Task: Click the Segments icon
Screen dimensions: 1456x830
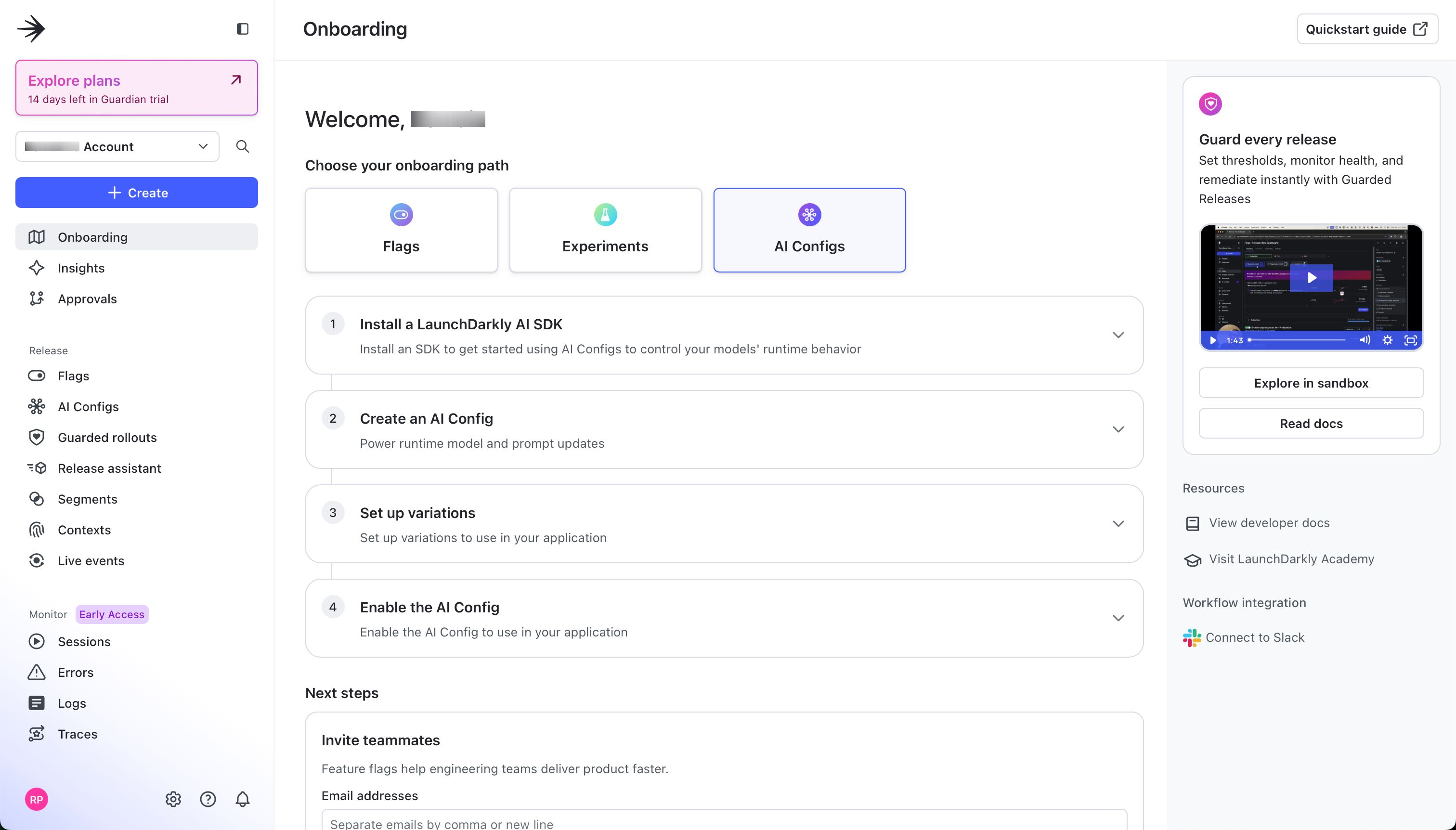Action: tap(37, 499)
